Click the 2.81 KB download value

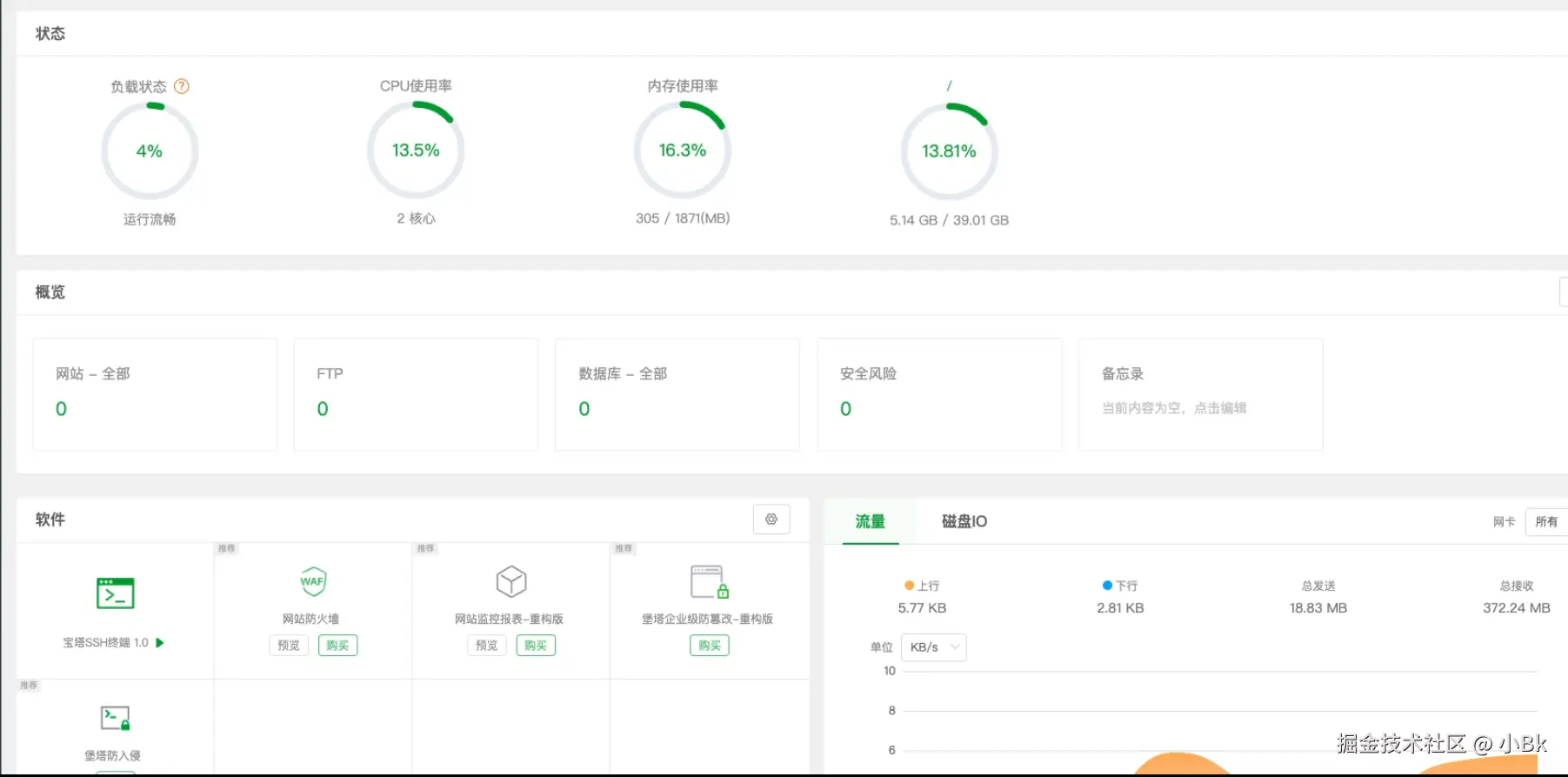[1120, 608]
